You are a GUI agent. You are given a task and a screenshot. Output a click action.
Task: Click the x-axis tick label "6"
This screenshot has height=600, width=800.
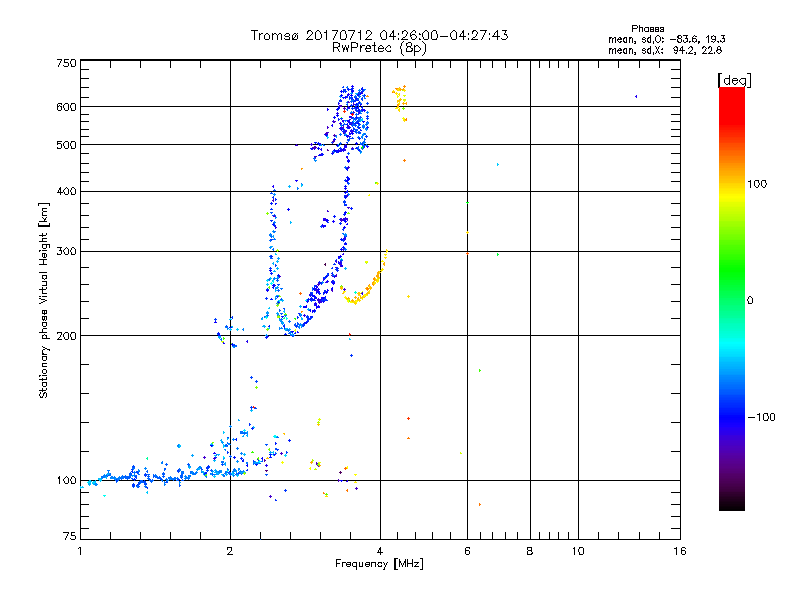(x=467, y=551)
